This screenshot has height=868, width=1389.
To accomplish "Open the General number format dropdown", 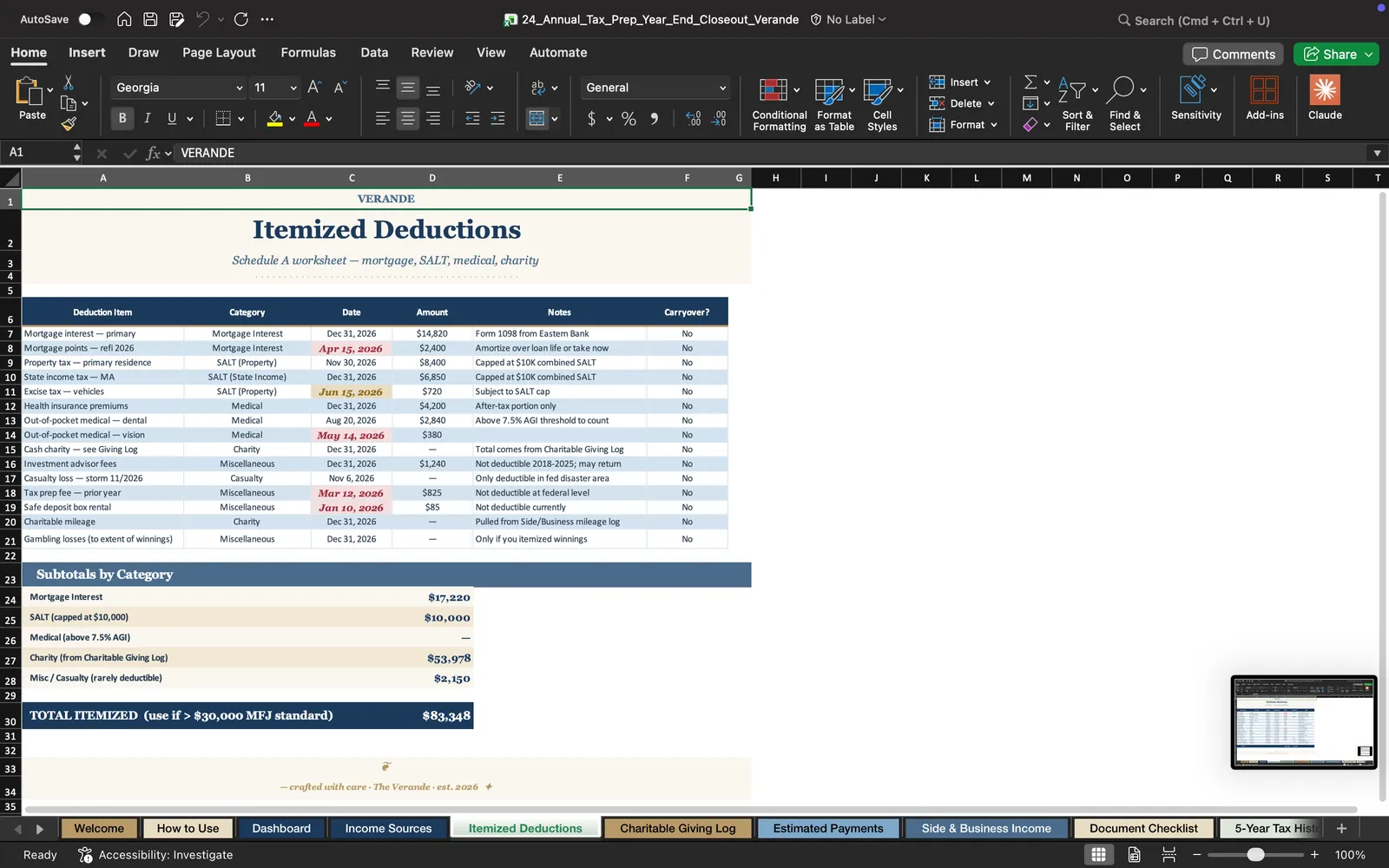I will point(722,88).
